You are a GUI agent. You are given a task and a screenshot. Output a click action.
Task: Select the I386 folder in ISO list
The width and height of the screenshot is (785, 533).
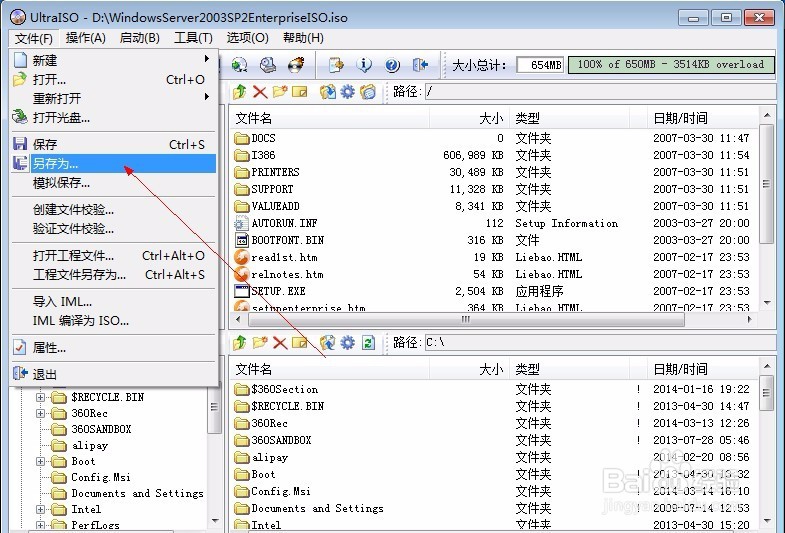[x=255, y=155]
